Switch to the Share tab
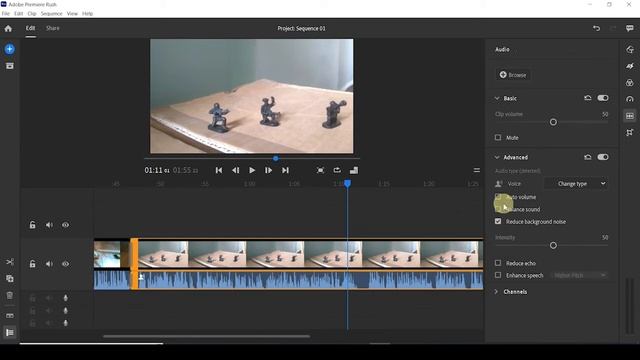The image size is (640, 360). tap(53, 28)
